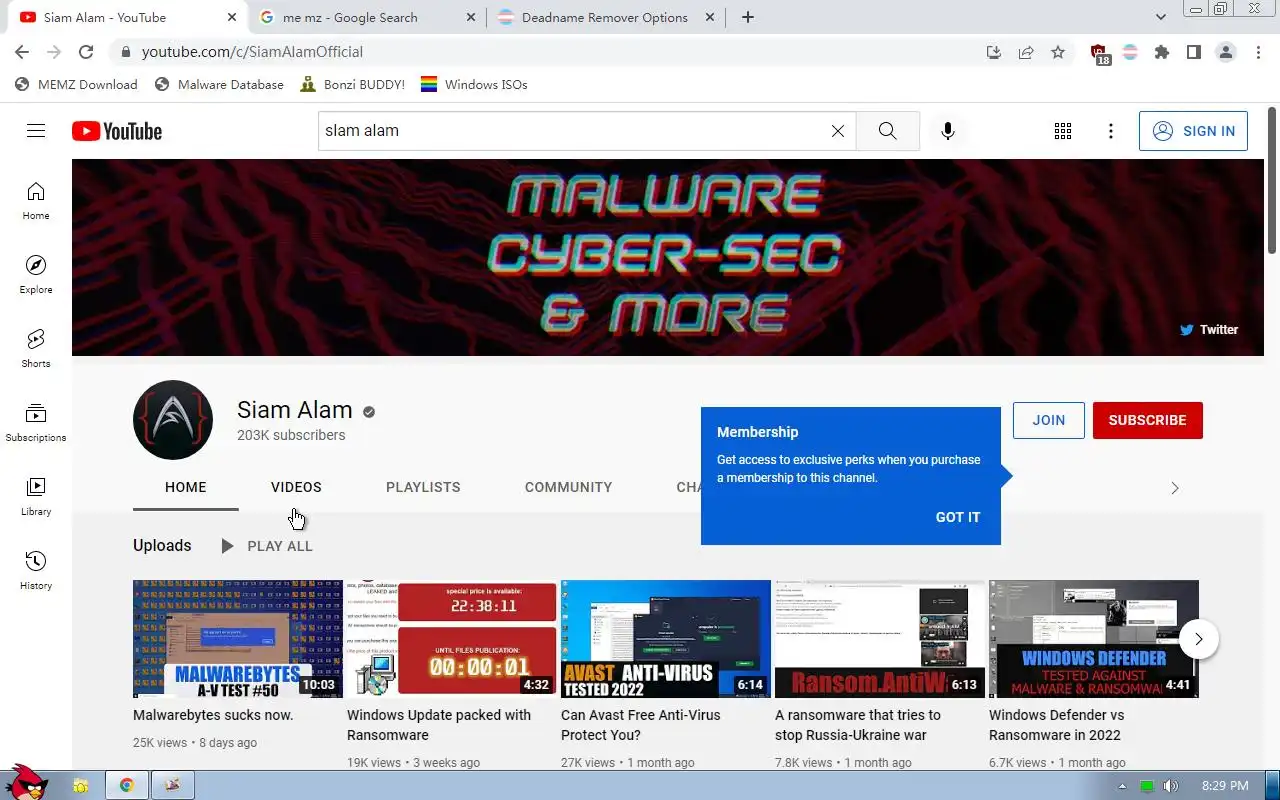Show more channel tabs with right chevron
Viewport: 1280px width, 800px height.
[x=1175, y=488]
